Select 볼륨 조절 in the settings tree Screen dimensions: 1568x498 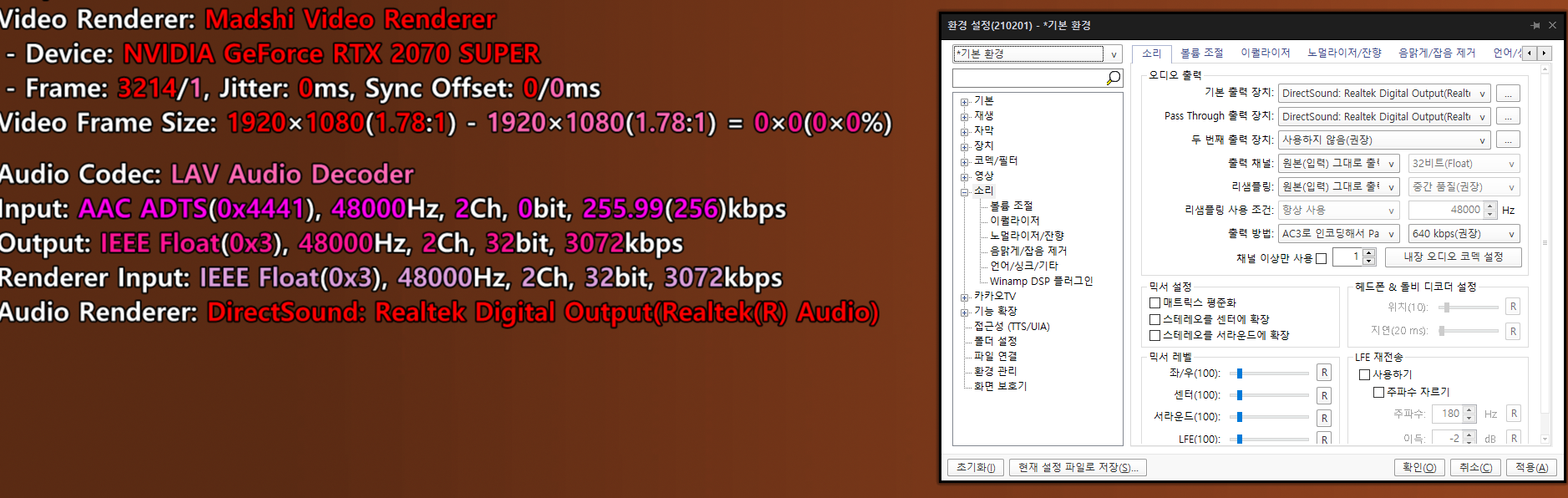(1011, 206)
